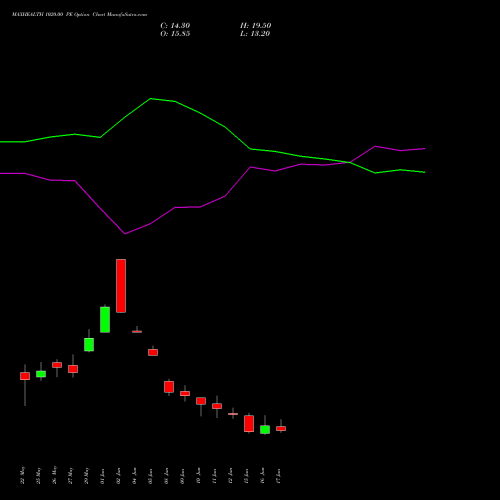Click the red candle on 08 Jun
This screenshot has height=500, width=500.
[169, 387]
